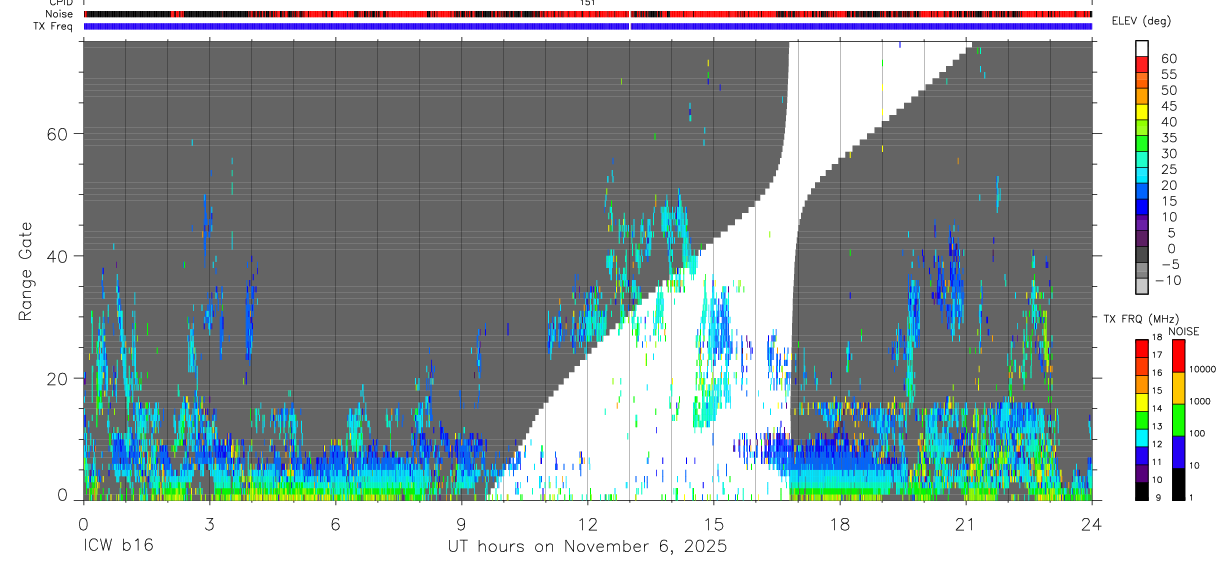Pick the black bottom segment of TX FRQ bar
This screenshot has width=1228, height=567.
point(1142,491)
